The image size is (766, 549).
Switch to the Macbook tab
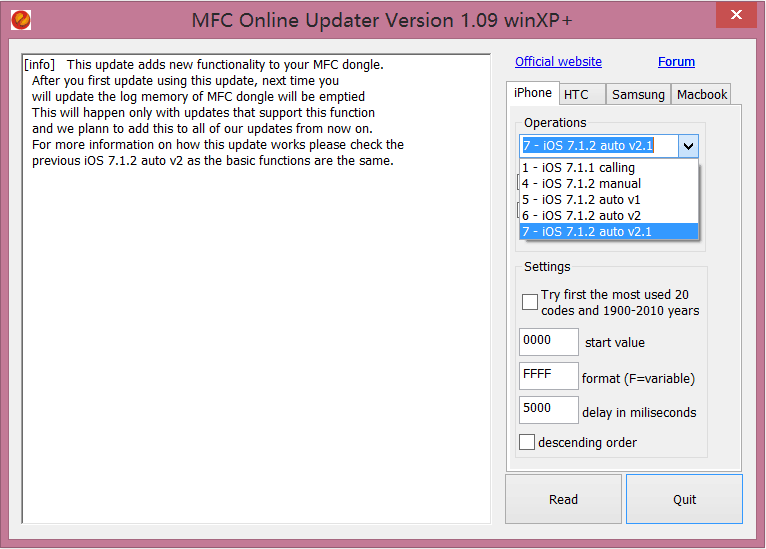click(702, 95)
